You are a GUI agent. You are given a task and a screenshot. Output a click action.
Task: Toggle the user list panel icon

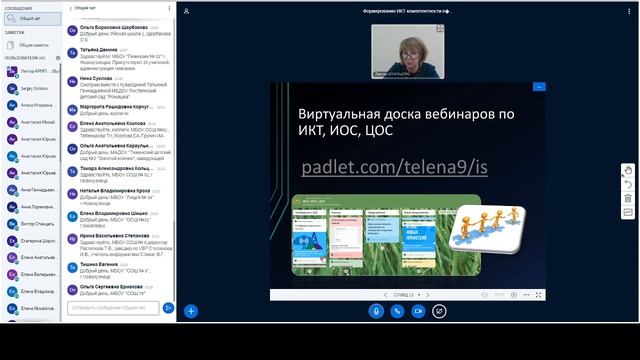pyautogui.click(x=187, y=11)
